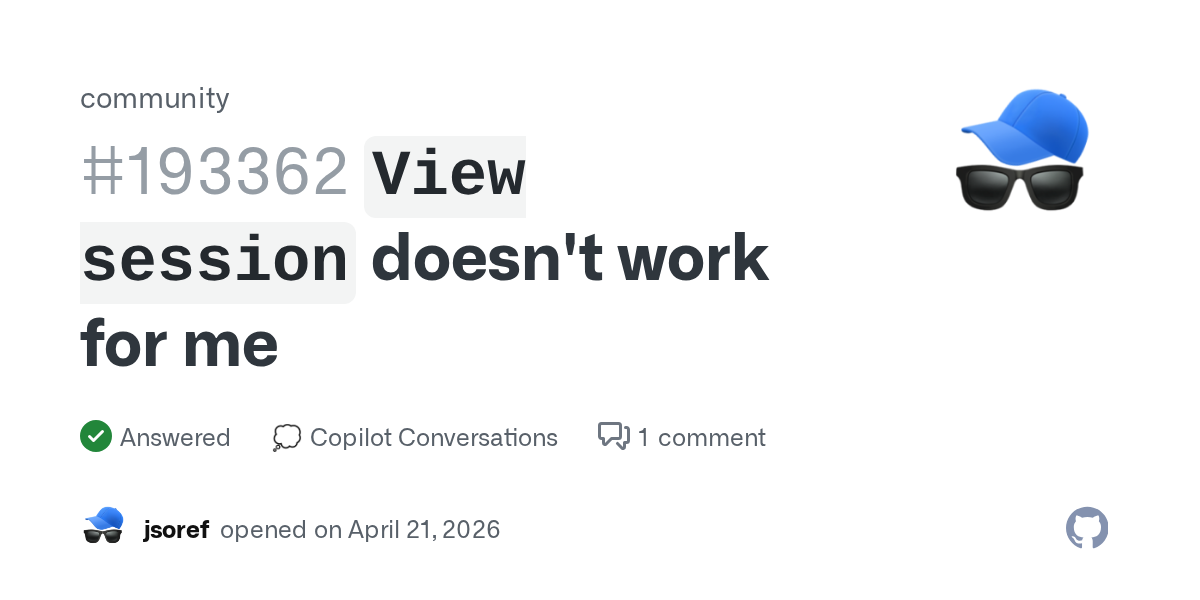Open the GitHub logo icon
Viewport: 1200px width, 600px height.
point(1087,528)
